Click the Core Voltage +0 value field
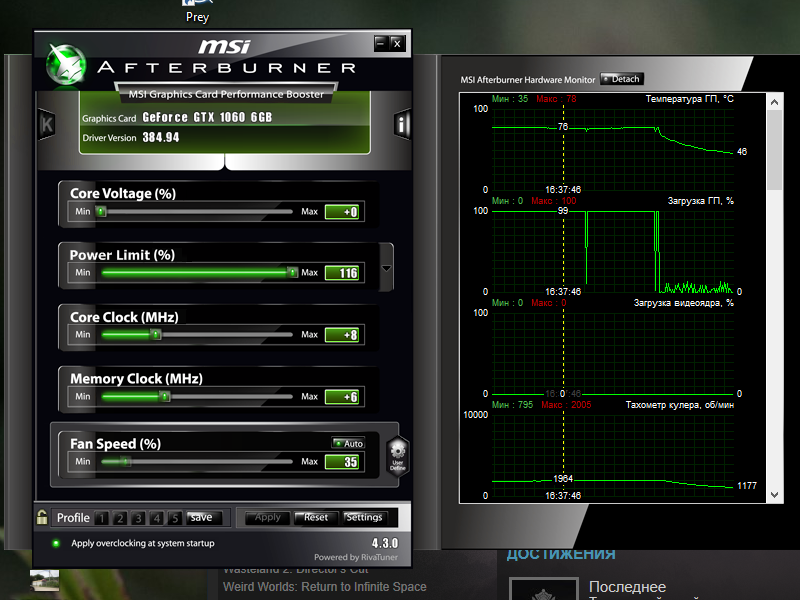Viewport: 800px width, 600px height. [342, 212]
